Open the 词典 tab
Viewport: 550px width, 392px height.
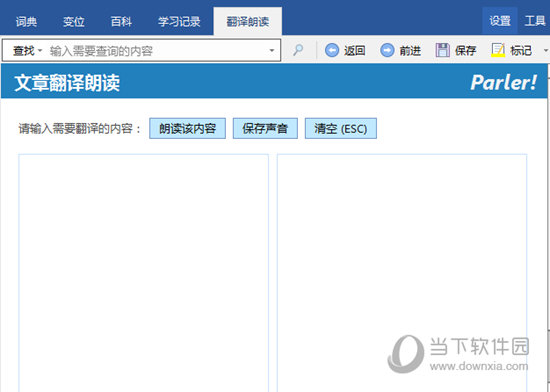26,22
